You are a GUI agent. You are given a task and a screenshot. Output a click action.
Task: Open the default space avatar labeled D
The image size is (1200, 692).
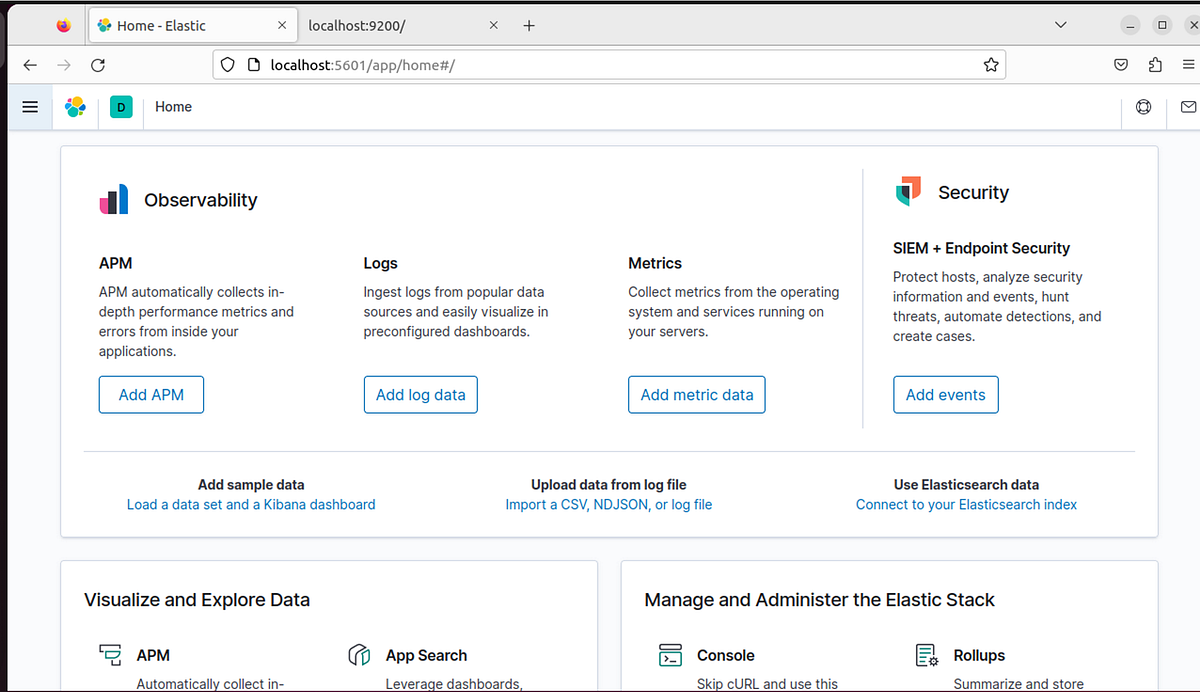click(x=120, y=107)
